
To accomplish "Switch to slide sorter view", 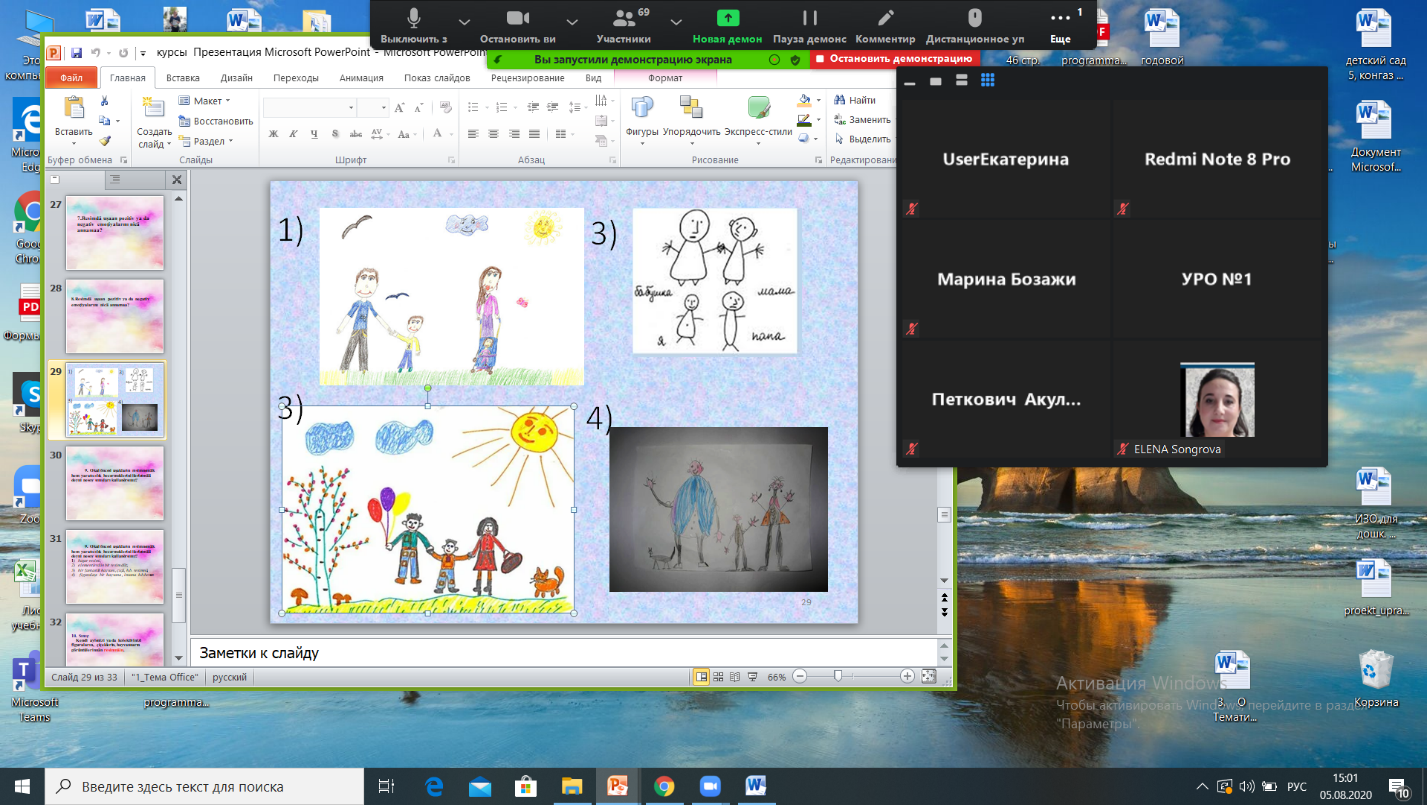I will [x=718, y=677].
